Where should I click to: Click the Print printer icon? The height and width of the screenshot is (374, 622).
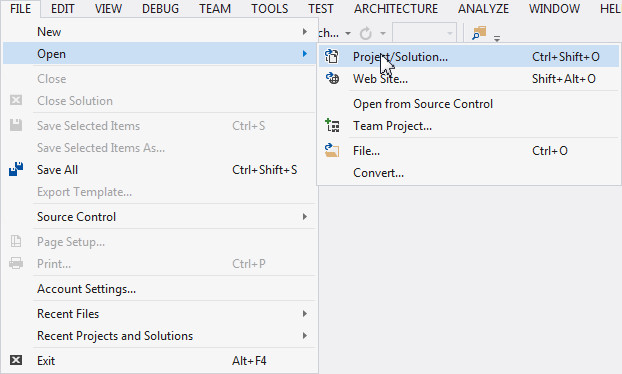pos(16,263)
